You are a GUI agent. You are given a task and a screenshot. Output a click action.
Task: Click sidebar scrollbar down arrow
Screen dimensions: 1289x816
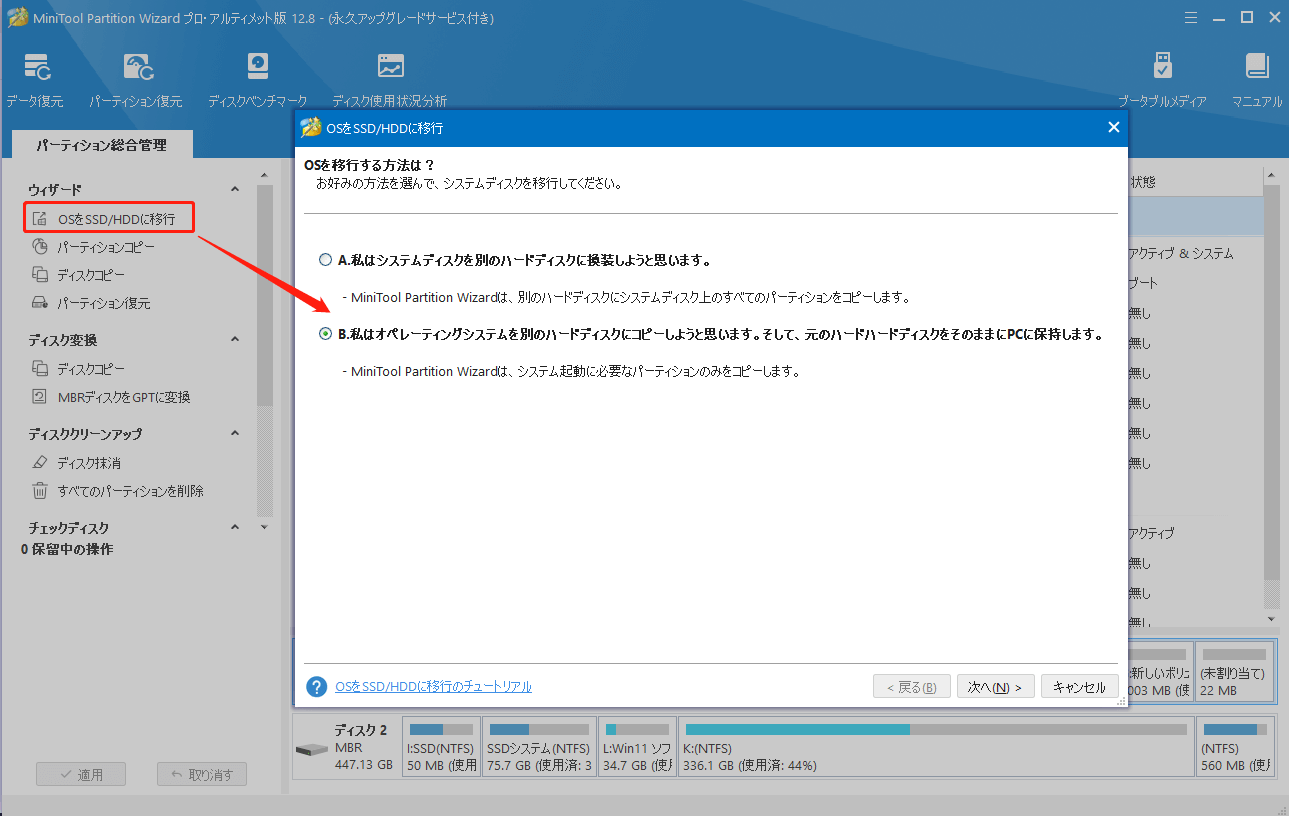click(264, 526)
